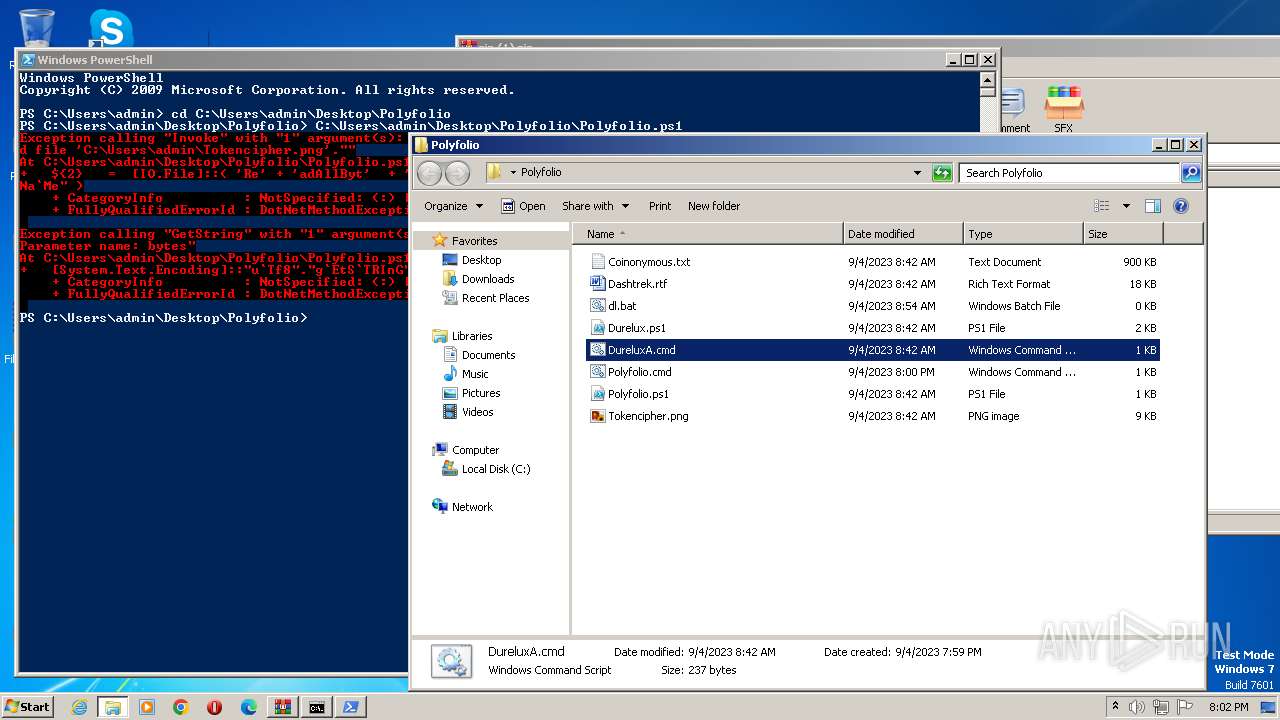Open the Organize menu
1280x720 pixels.
453,206
